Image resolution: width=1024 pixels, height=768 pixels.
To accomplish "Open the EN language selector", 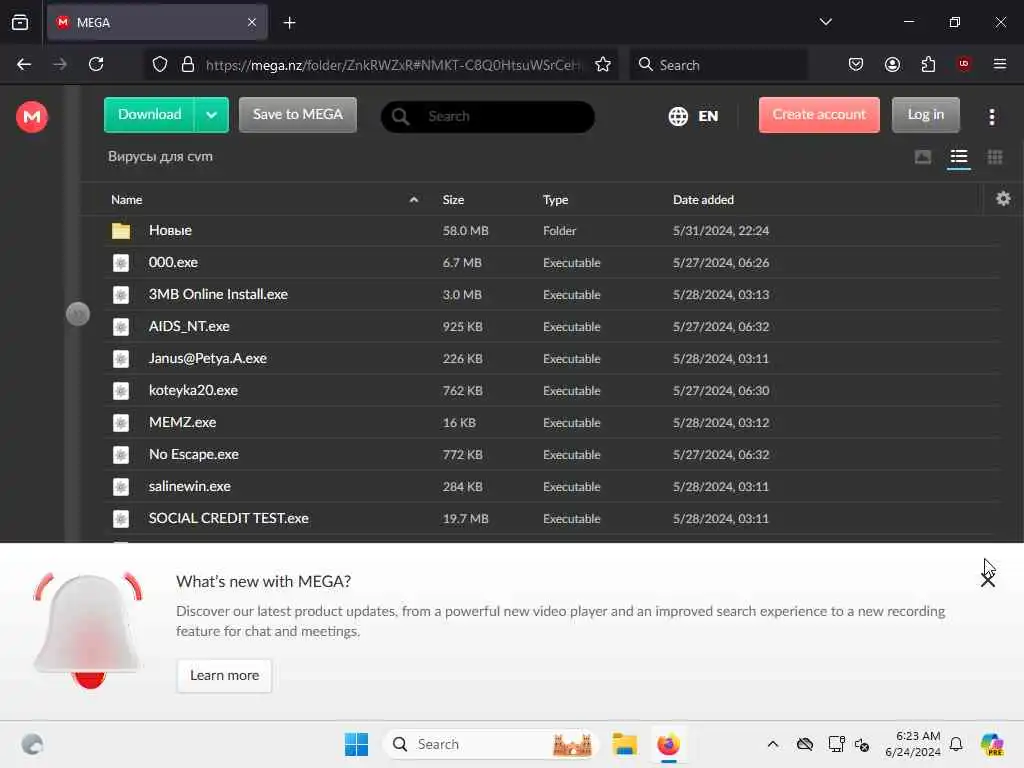I will coord(694,116).
